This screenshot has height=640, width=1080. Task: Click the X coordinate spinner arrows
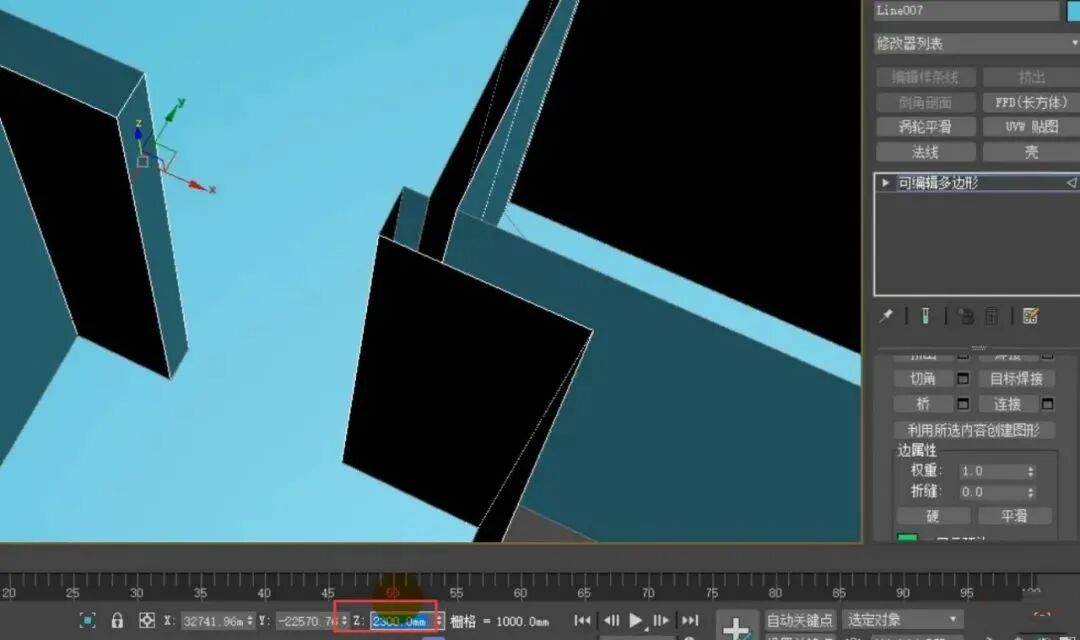[x=250, y=621]
